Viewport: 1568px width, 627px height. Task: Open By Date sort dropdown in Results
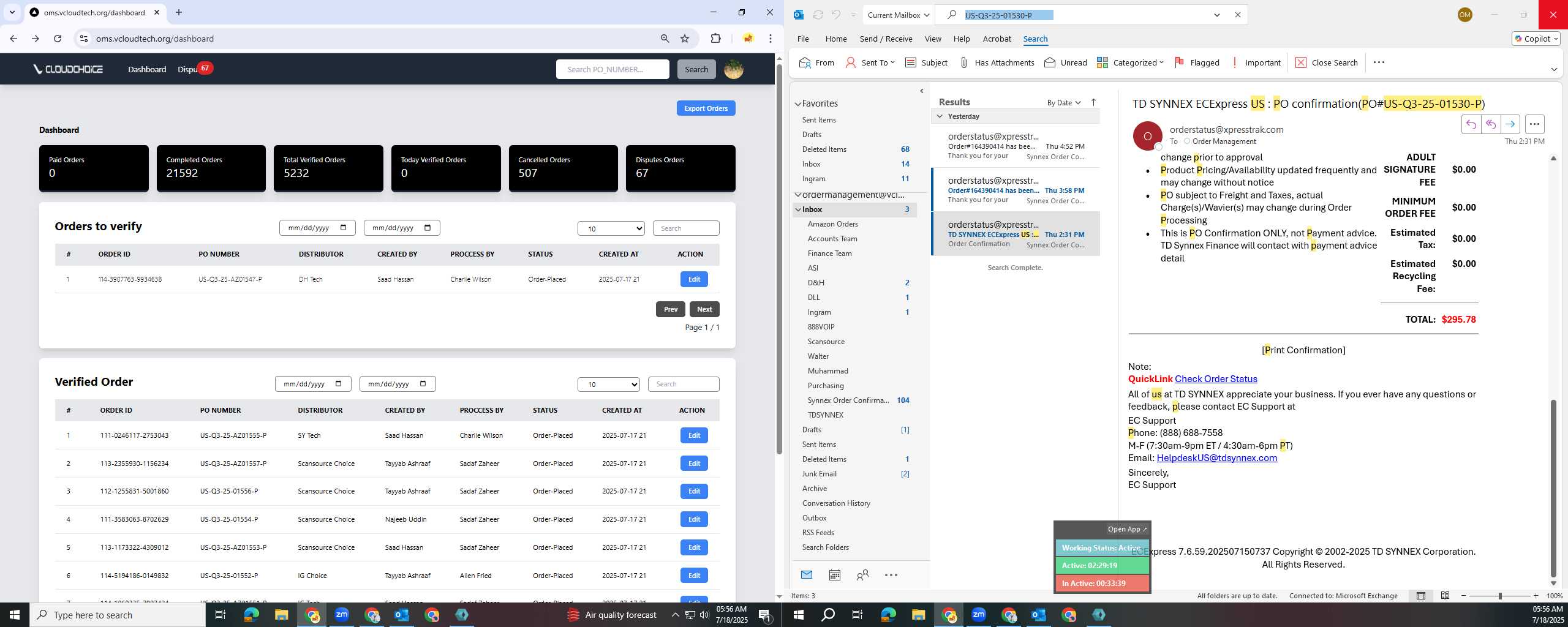[1064, 102]
